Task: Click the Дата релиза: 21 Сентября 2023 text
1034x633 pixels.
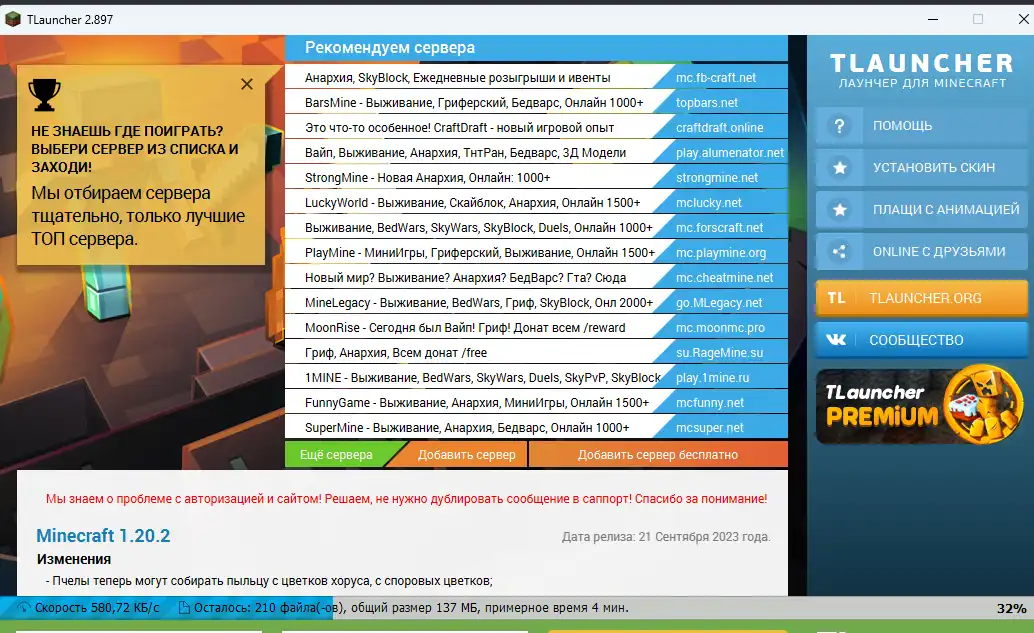Action: click(x=666, y=537)
